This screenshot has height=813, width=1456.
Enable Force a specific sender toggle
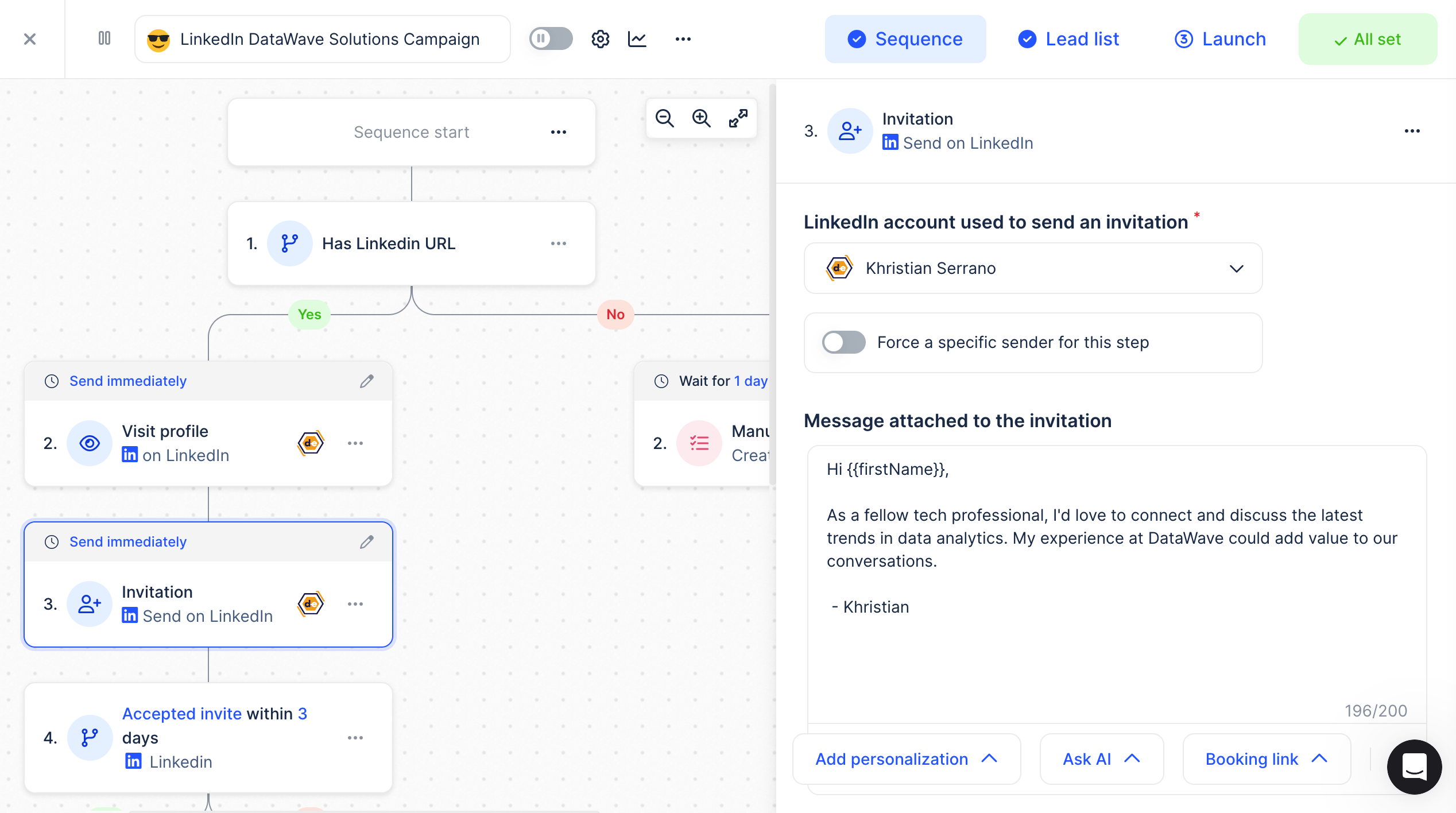(x=843, y=343)
